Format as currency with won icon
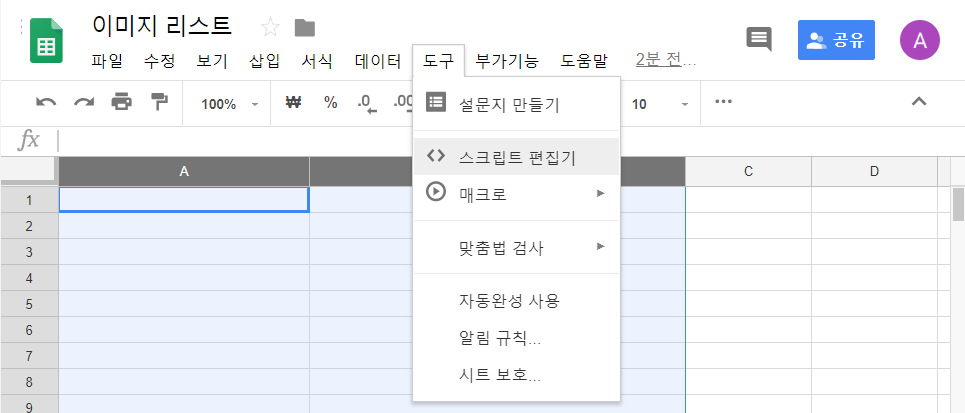Viewport: 965px width, 413px height. (293, 103)
